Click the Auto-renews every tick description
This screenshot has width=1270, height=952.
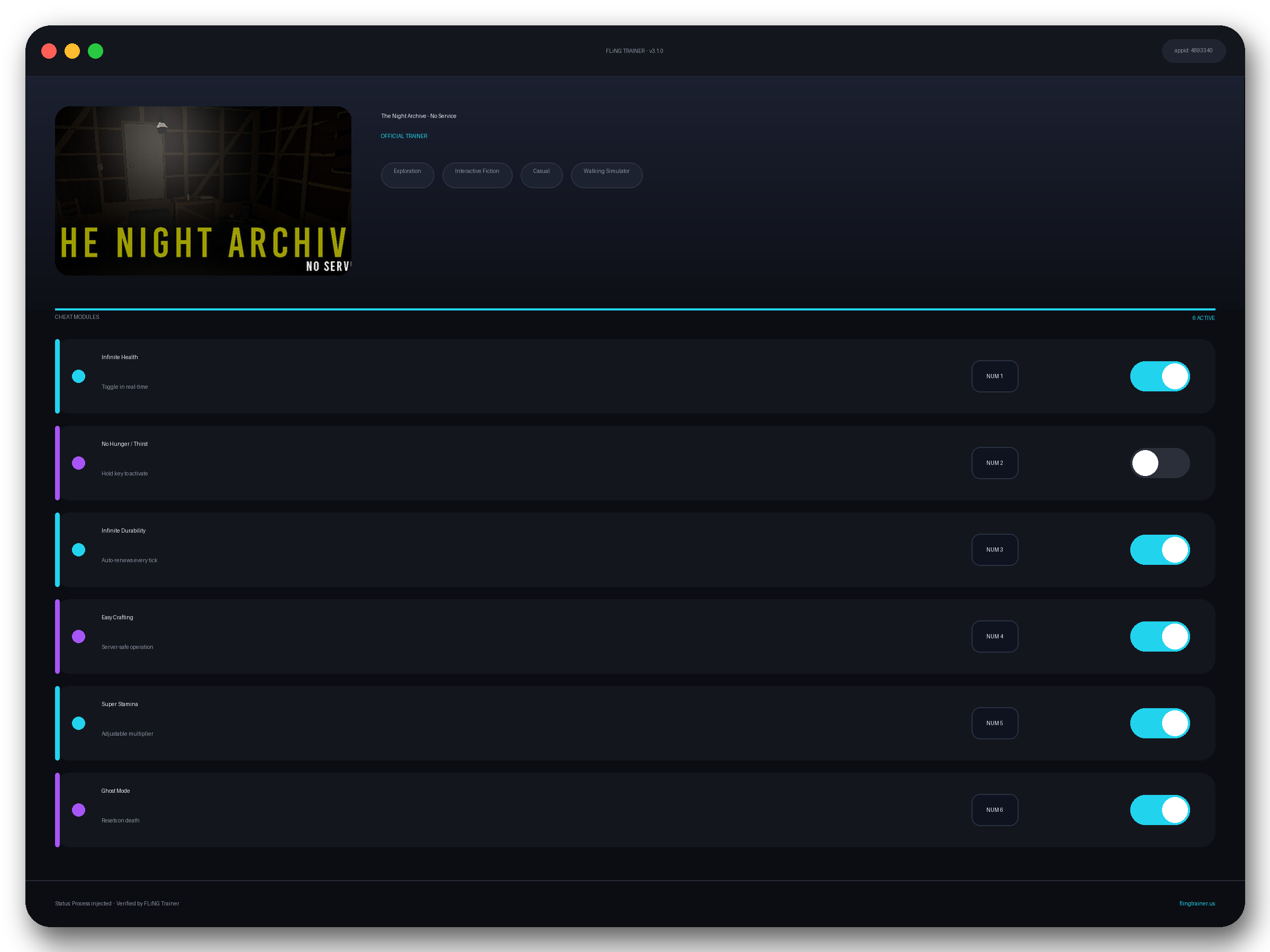coord(129,560)
